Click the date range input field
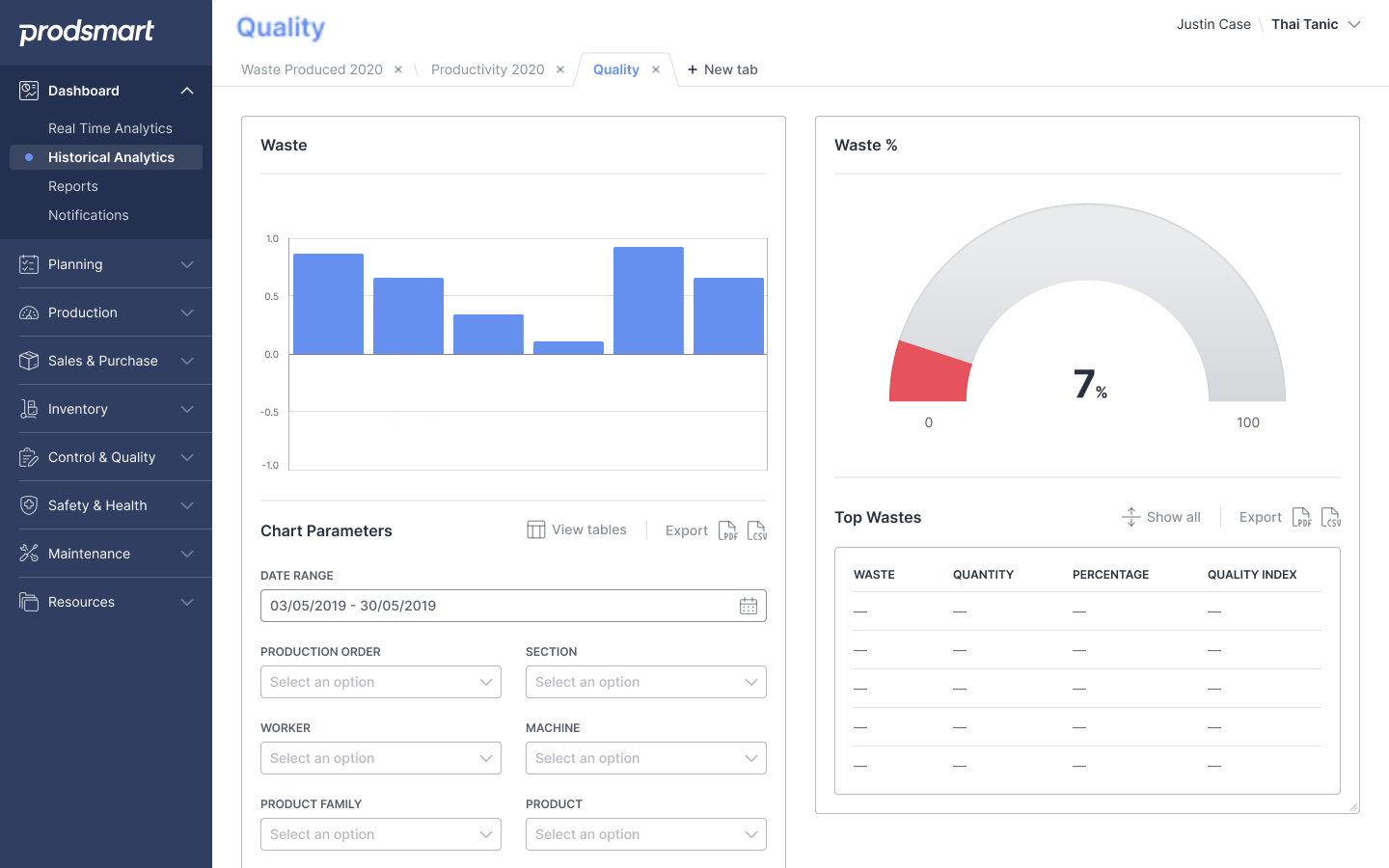This screenshot has width=1389, height=868. (x=513, y=606)
